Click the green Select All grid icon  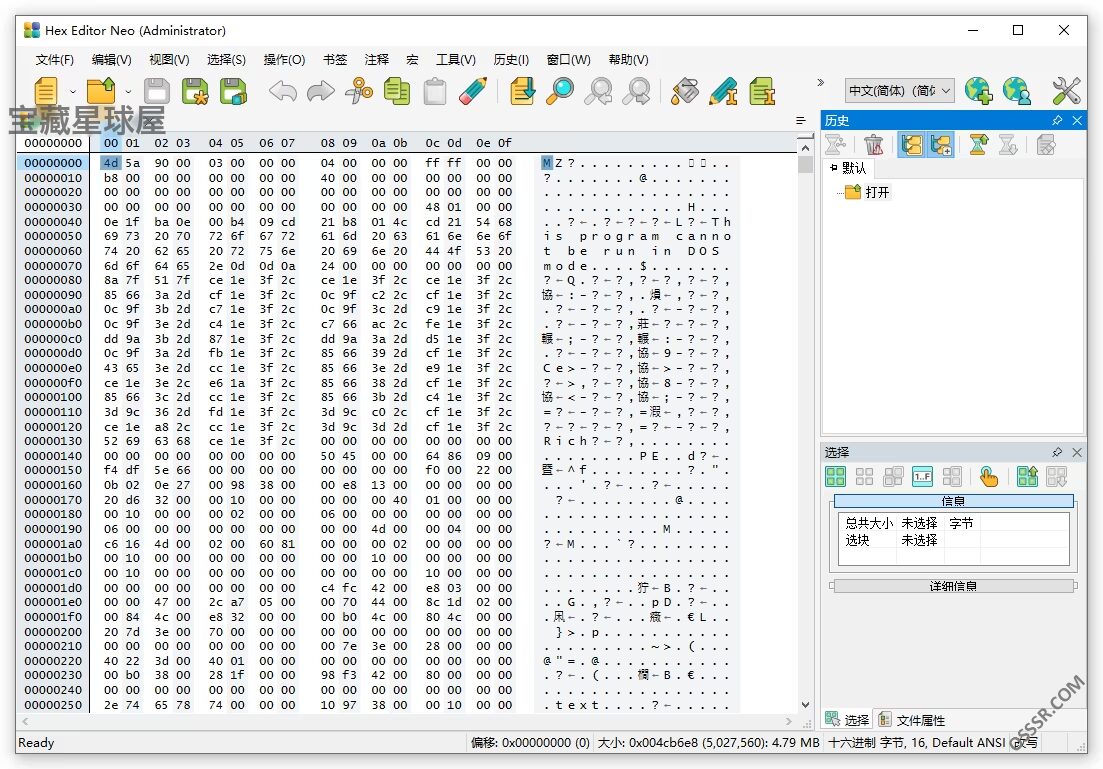835,477
